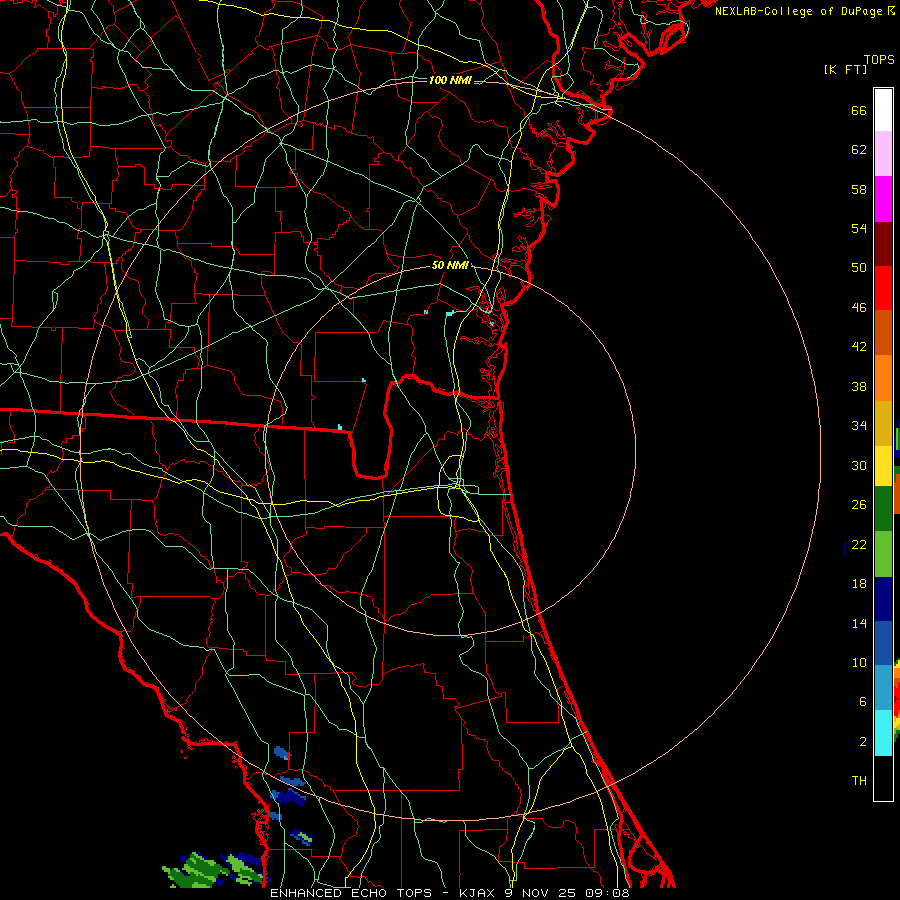
Task: Select the navy blue legend swatch
Action: [883, 599]
